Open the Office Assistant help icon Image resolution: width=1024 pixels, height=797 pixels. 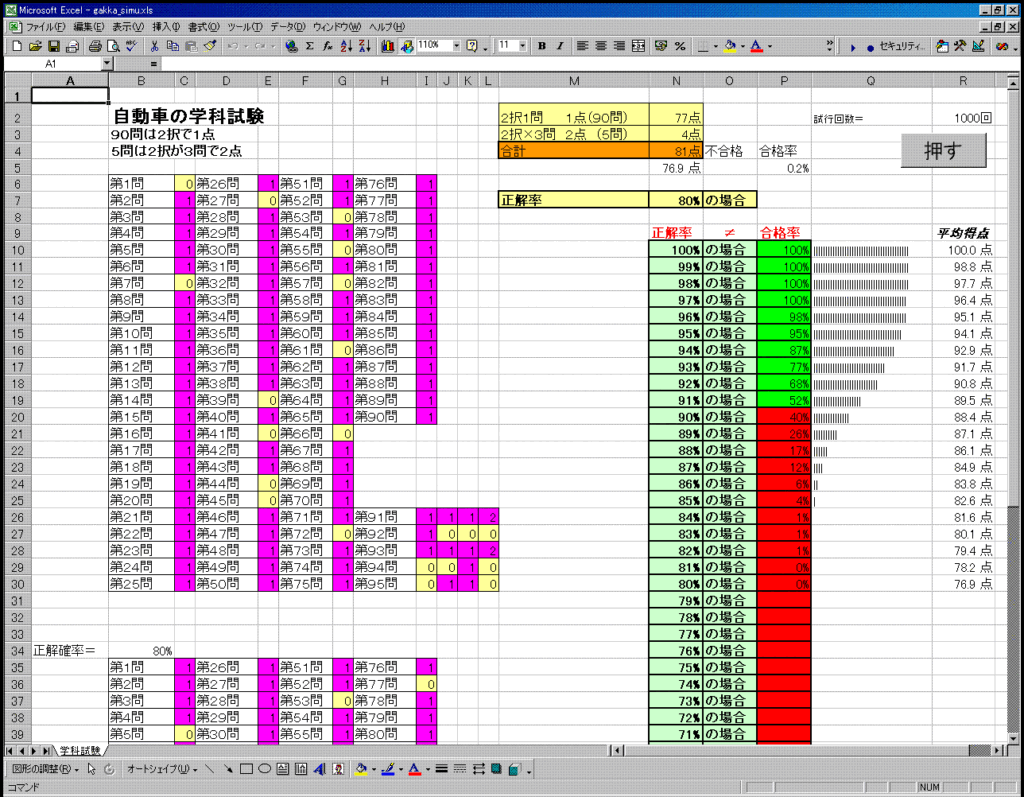coord(472,46)
